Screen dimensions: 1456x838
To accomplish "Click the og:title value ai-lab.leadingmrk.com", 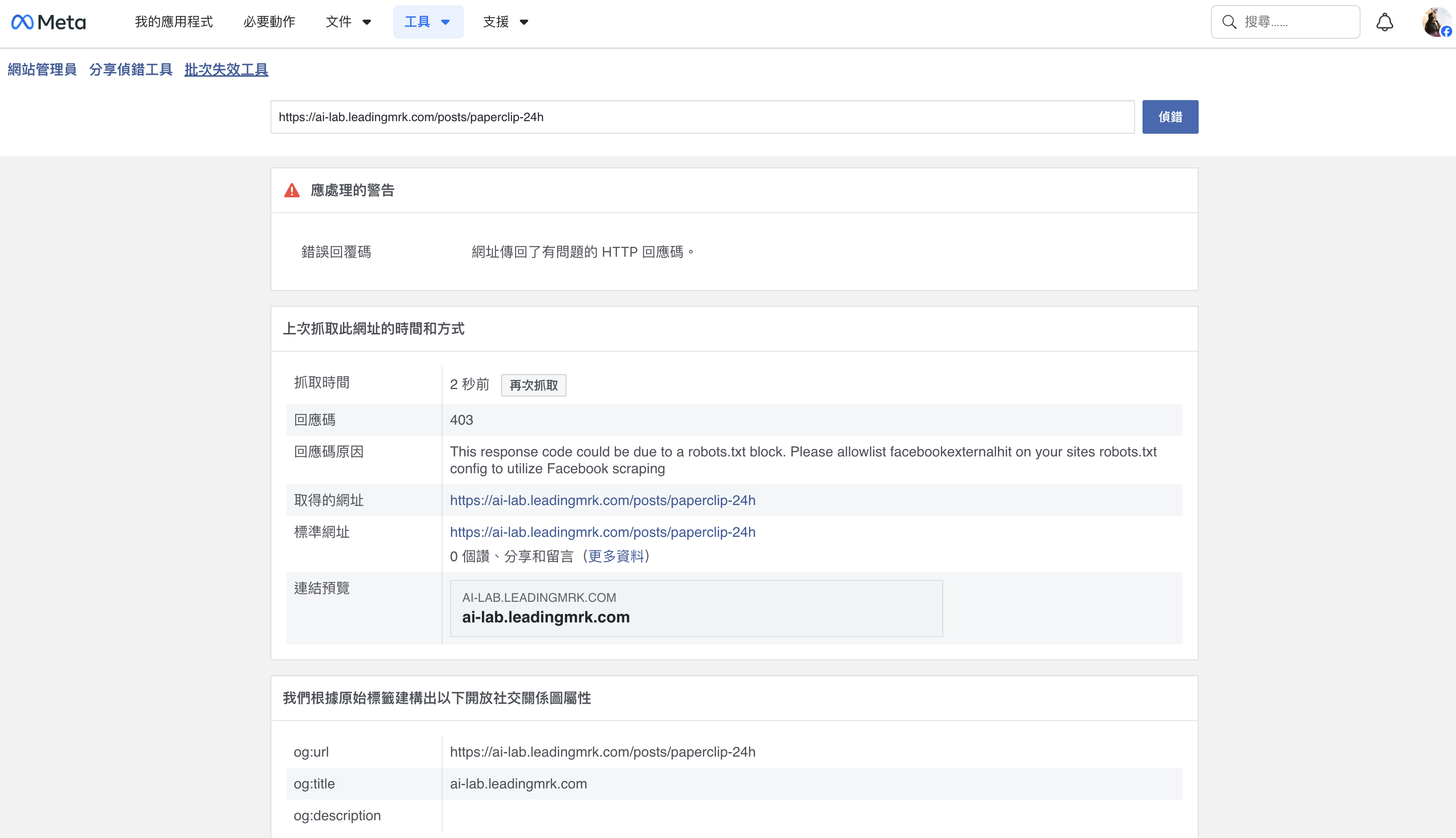I will coord(518,783).
